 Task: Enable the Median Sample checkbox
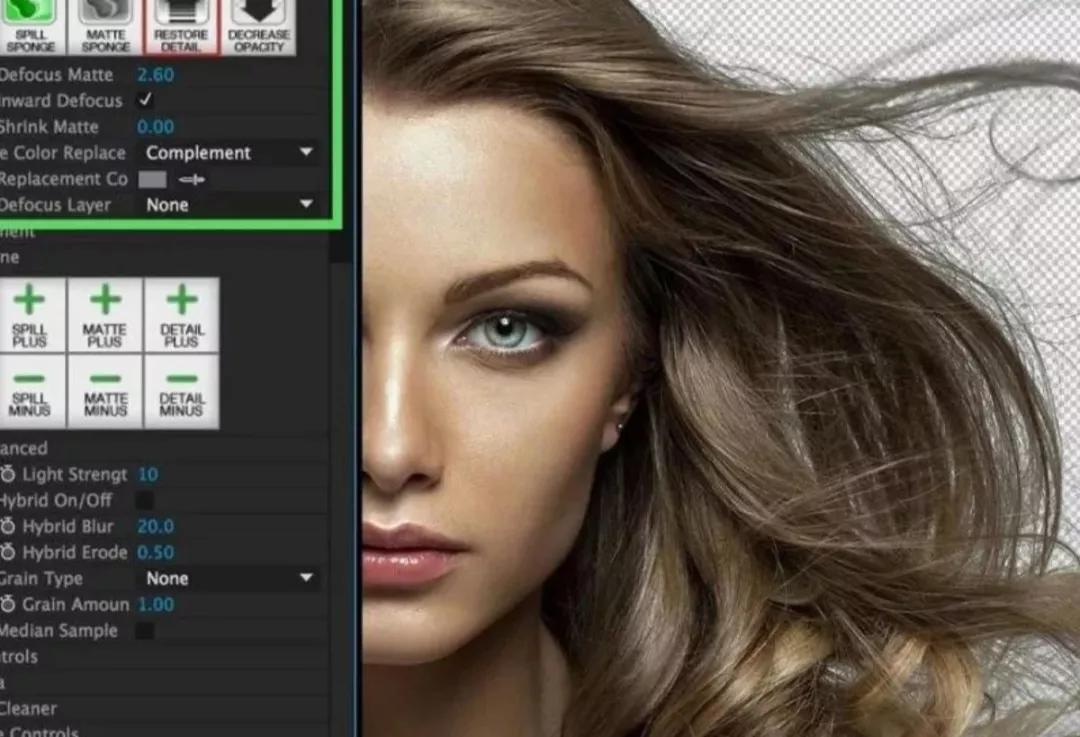[145, 630]
